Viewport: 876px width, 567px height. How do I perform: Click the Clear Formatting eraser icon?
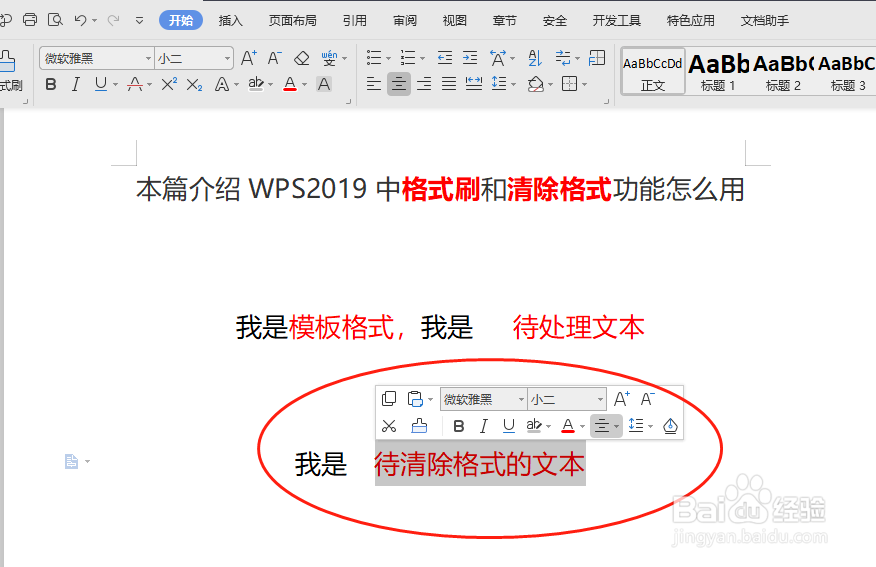pyautogui.click(x=302, y=58)
